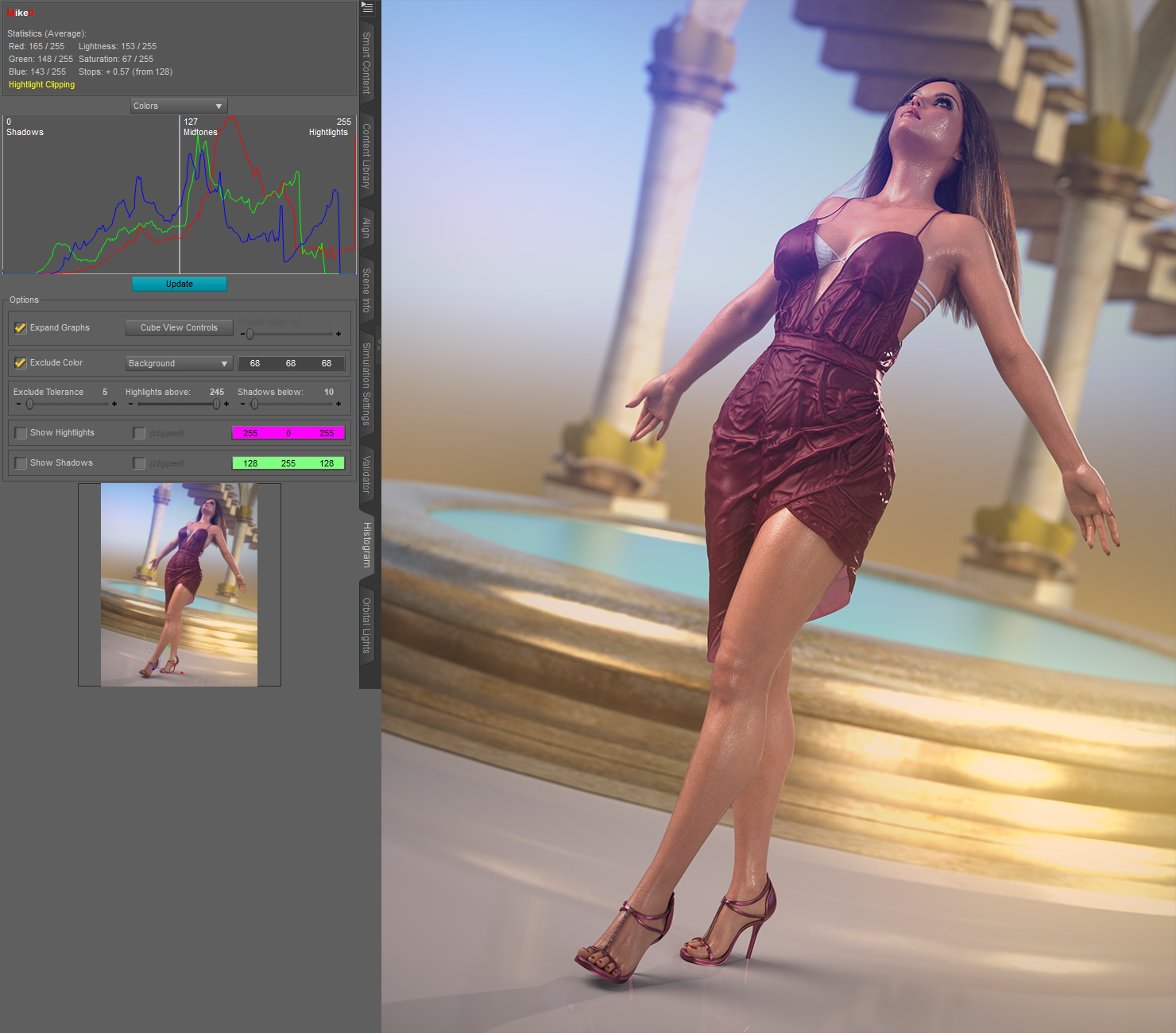
Task: Check clipped beside Show Hightlights
Action: 139,432
